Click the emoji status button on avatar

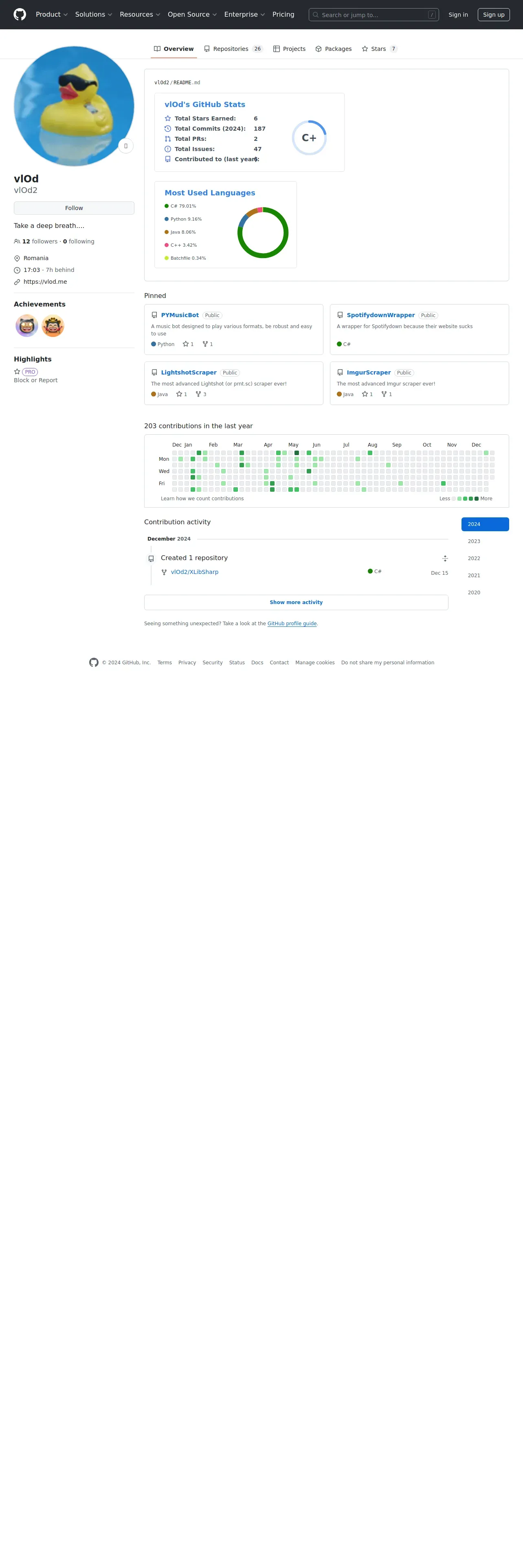pyautogui.click(x=125, y=146)
